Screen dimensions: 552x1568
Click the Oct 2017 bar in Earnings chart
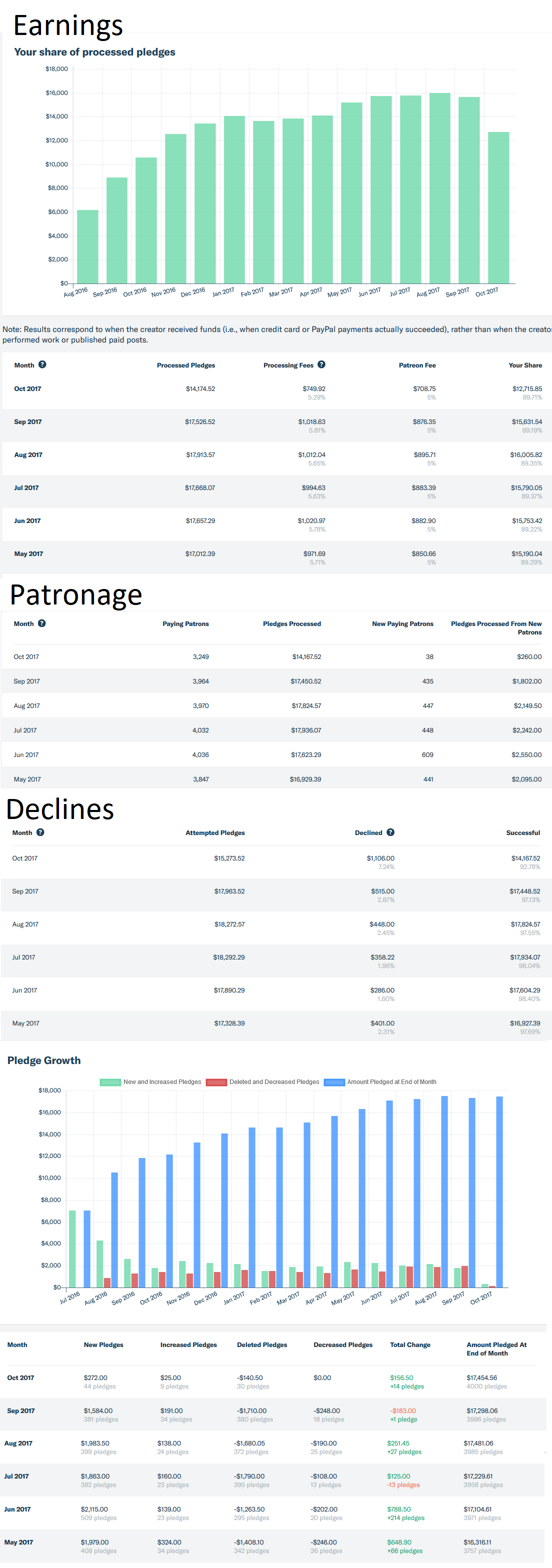(x=498, y=207)
